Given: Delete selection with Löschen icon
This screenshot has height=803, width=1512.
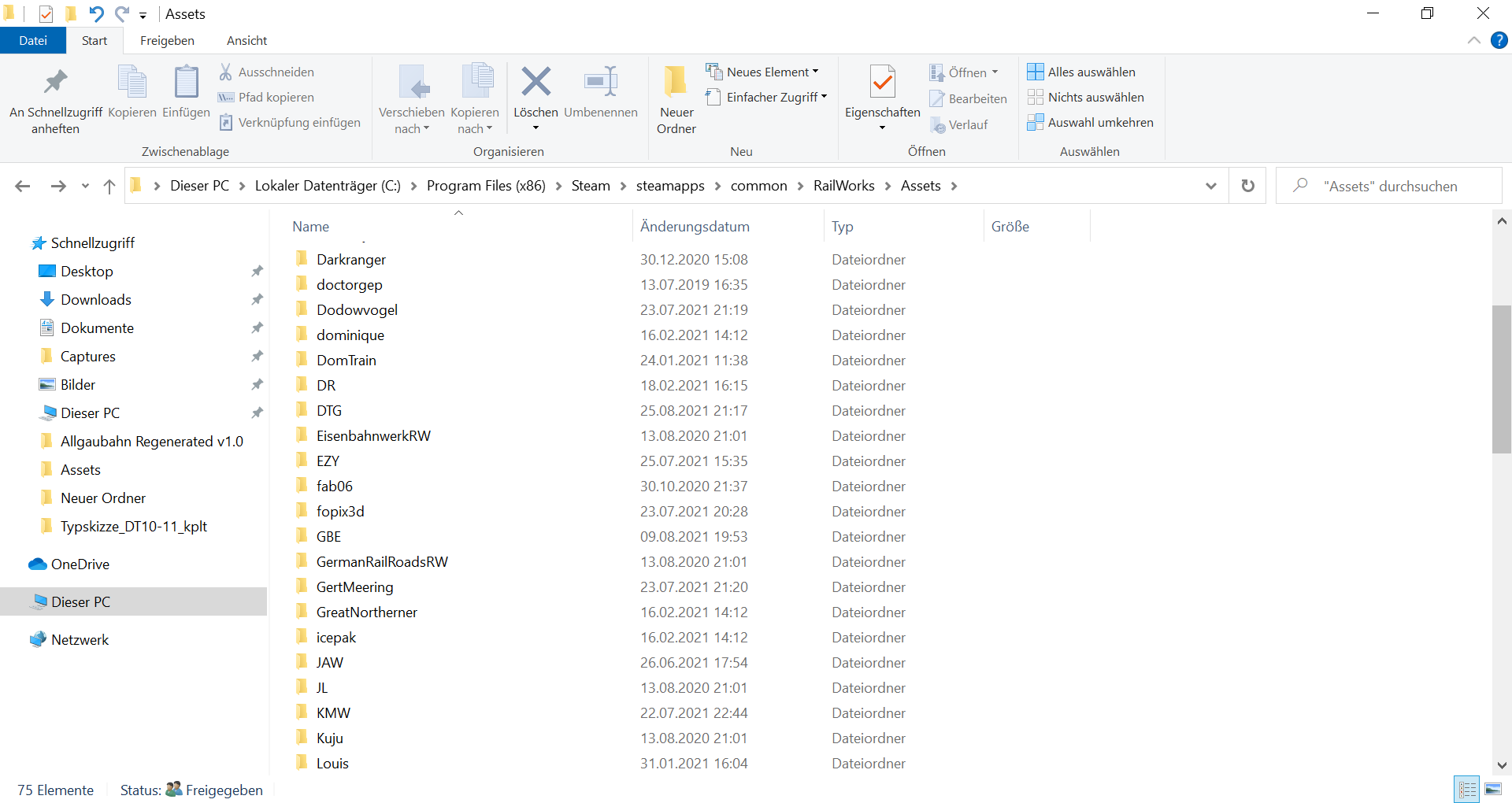Looking at the screenshot, I should pos(535,82).
